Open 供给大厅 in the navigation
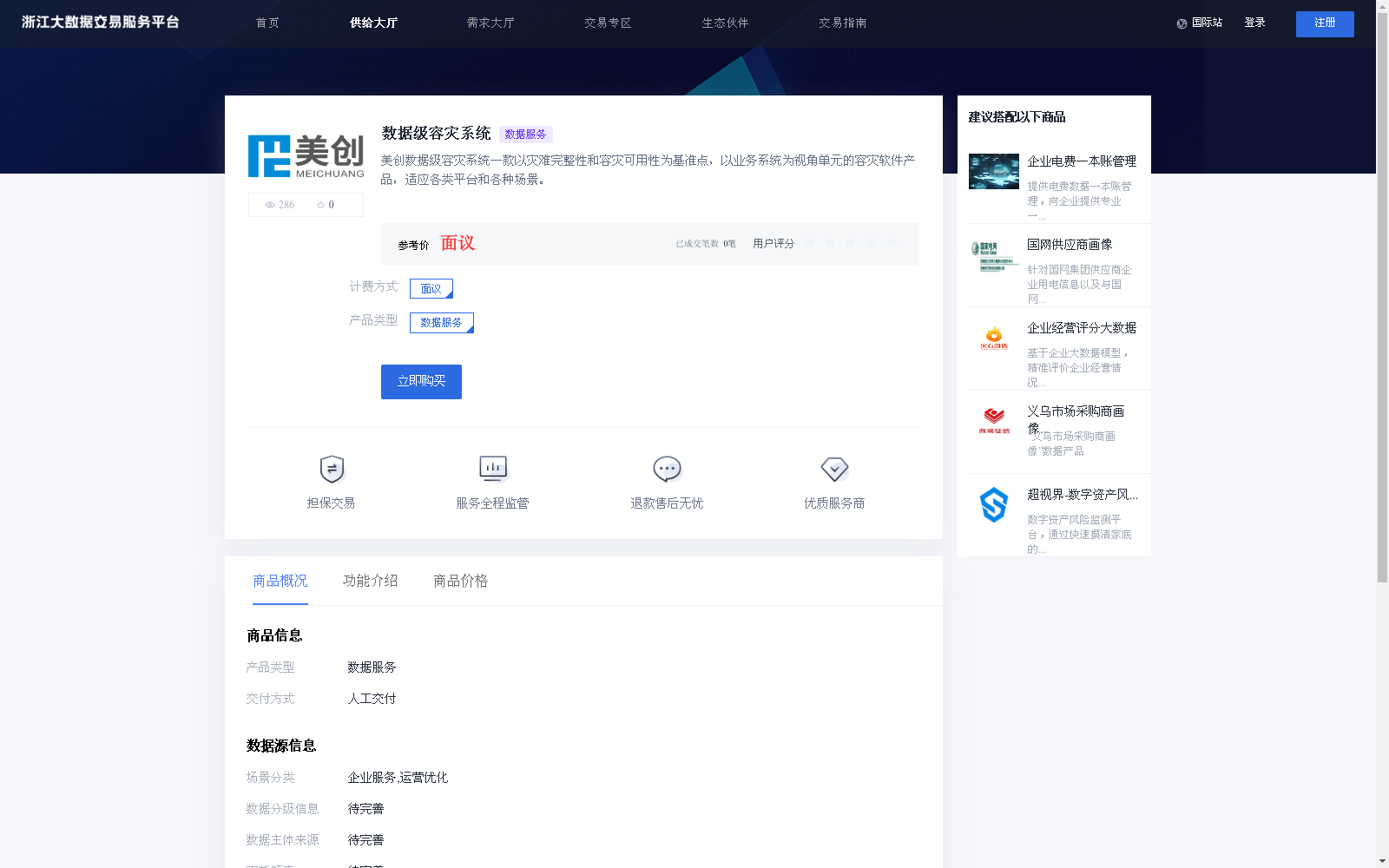The height and width of the screenshot is (868, 1389). 373,23
